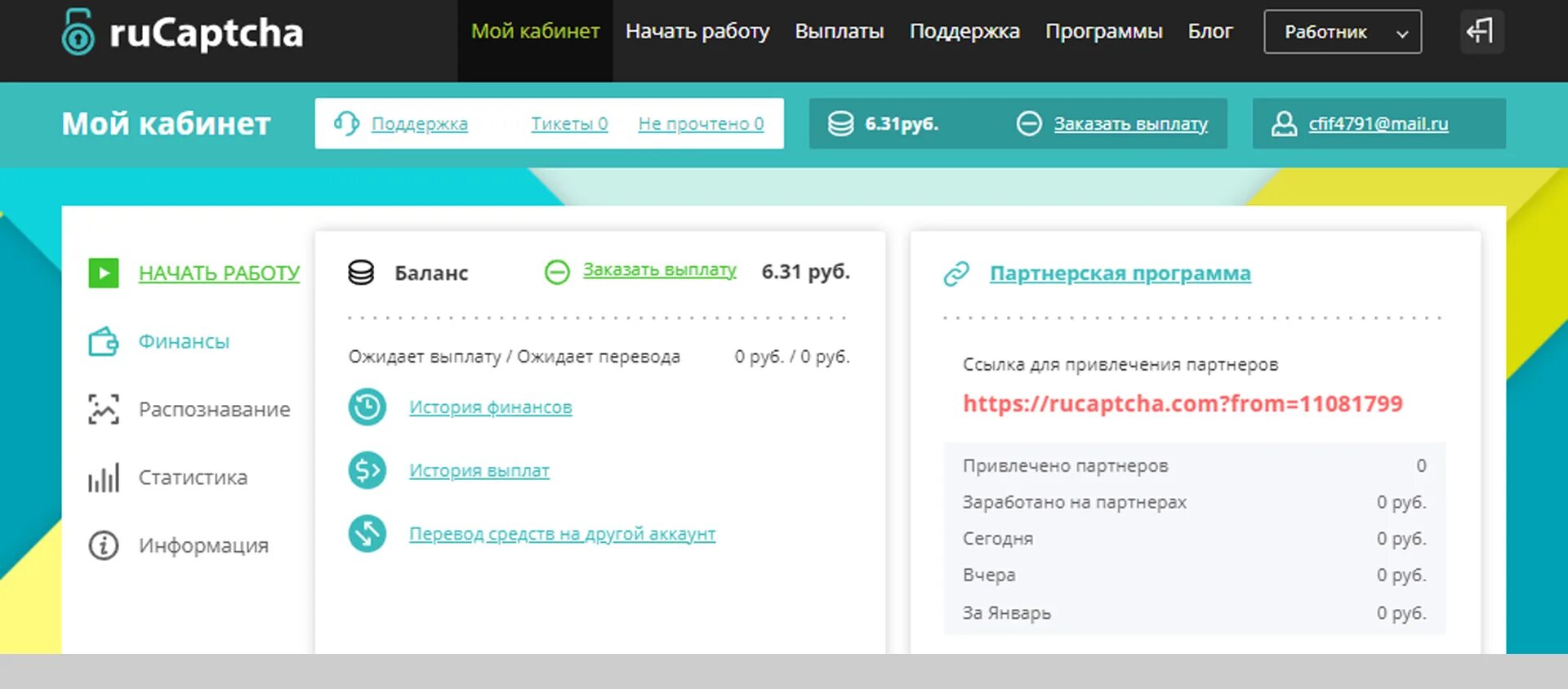
Task: Open the Программы menu item
Action: pyautogui.click(x=1103, y=31)
